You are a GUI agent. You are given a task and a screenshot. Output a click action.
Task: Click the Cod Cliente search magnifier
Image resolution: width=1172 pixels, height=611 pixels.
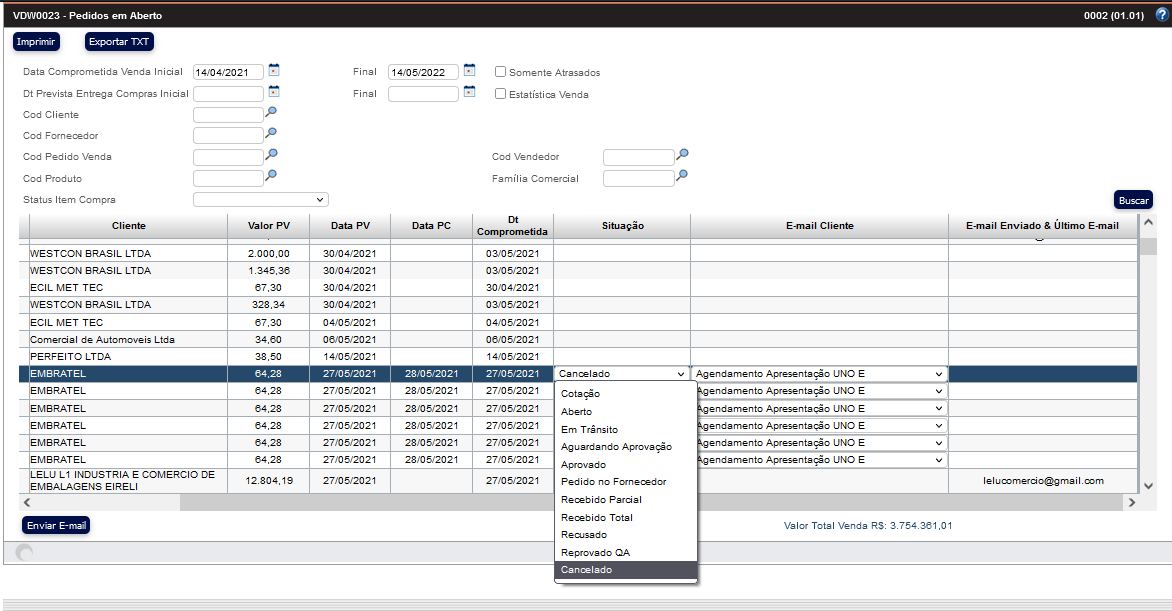(x=270, y=113)
